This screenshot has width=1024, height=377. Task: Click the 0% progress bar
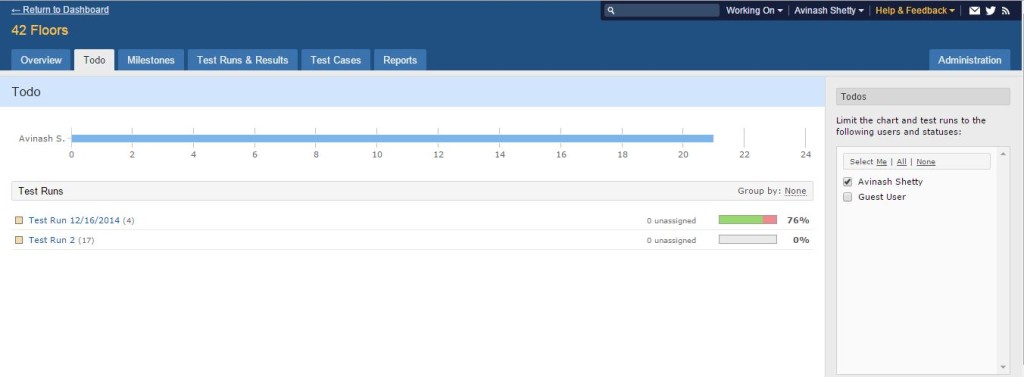[x=748, y=240]
